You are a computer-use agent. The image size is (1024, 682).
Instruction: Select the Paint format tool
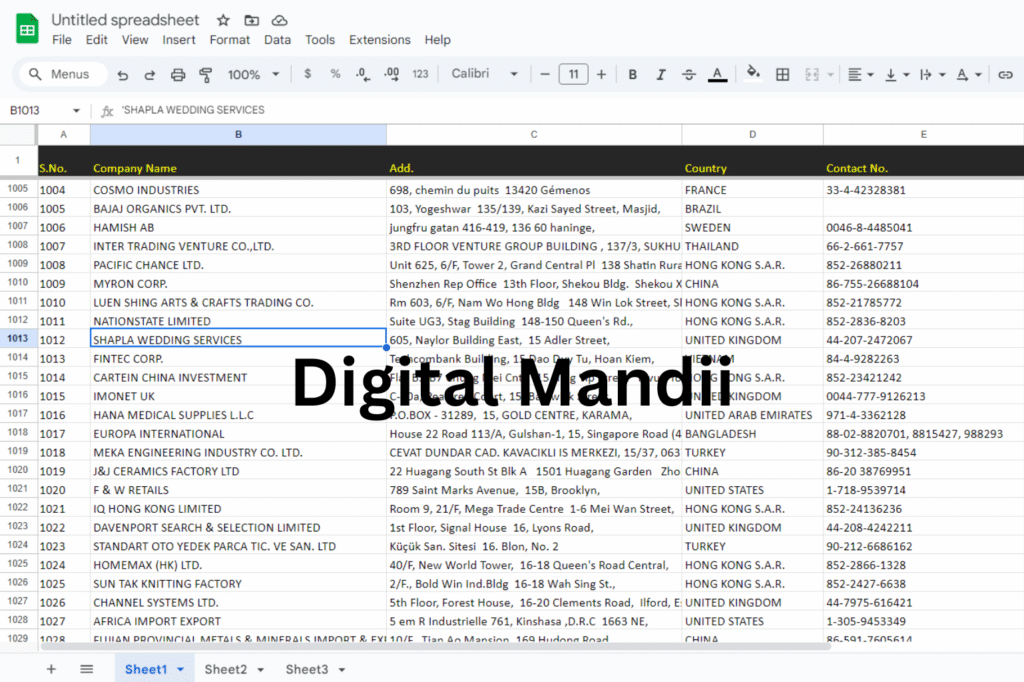pos(206,75)
